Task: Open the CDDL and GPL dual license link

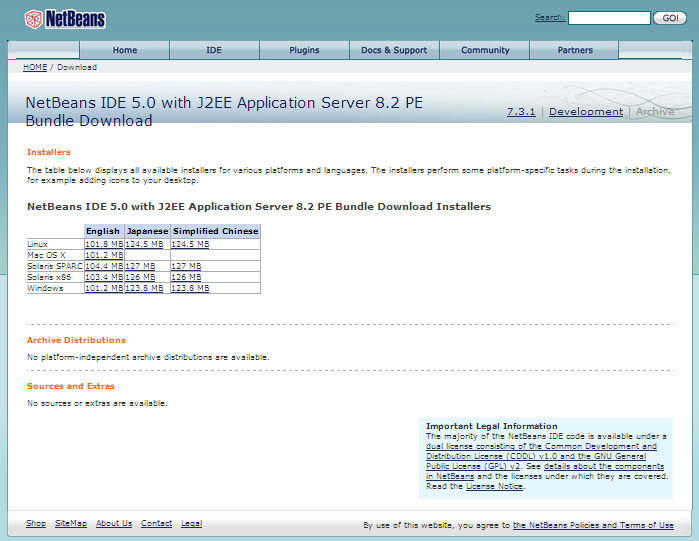Action: (541, 456)
